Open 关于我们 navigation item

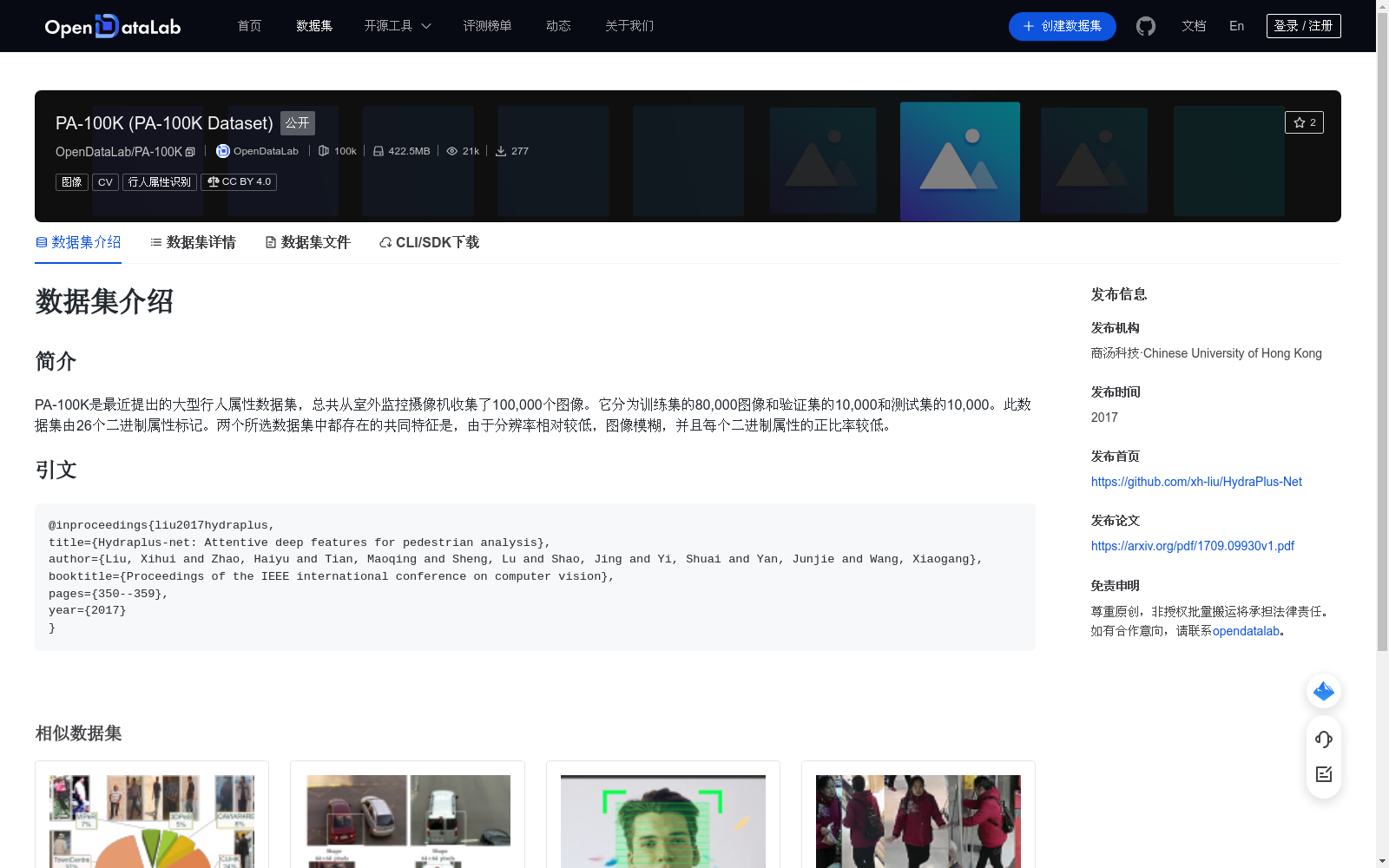click(x=629, y=26)
